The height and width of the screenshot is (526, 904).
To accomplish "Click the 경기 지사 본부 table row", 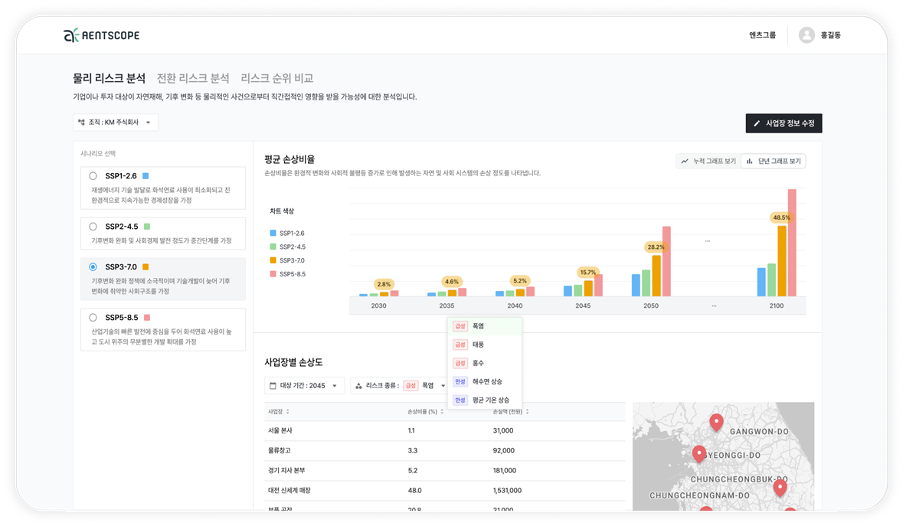I will pos(445,471).
